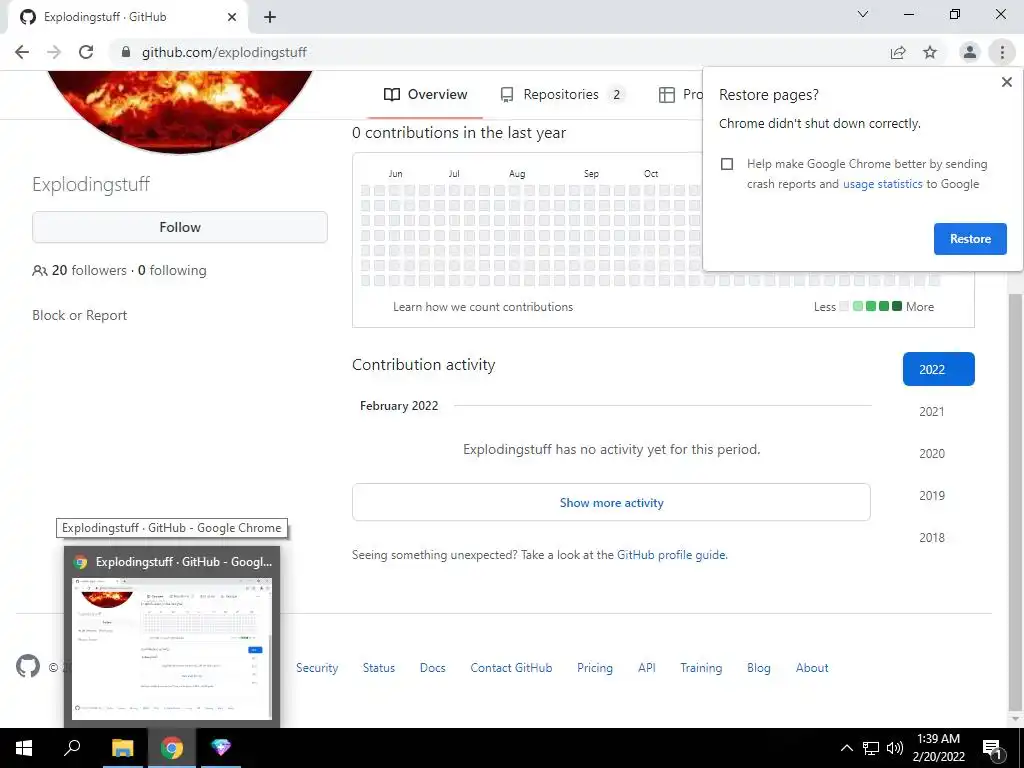Open Windows taskbar search

click(x=72, y=748)
